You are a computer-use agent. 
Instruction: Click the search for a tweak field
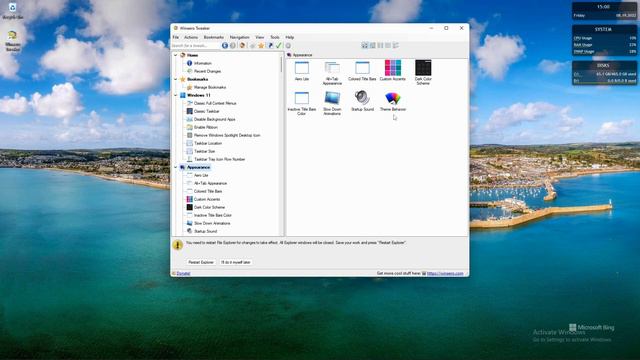click(x=196, y=46)
